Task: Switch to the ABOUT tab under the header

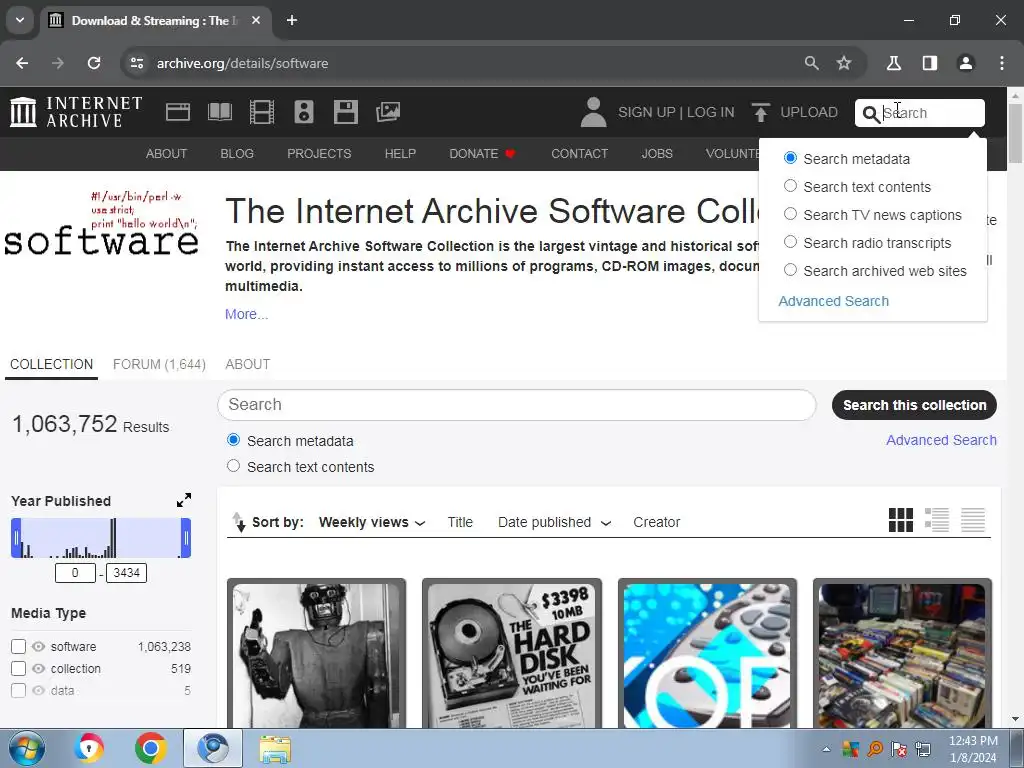Action: click(x=248, y=364)
